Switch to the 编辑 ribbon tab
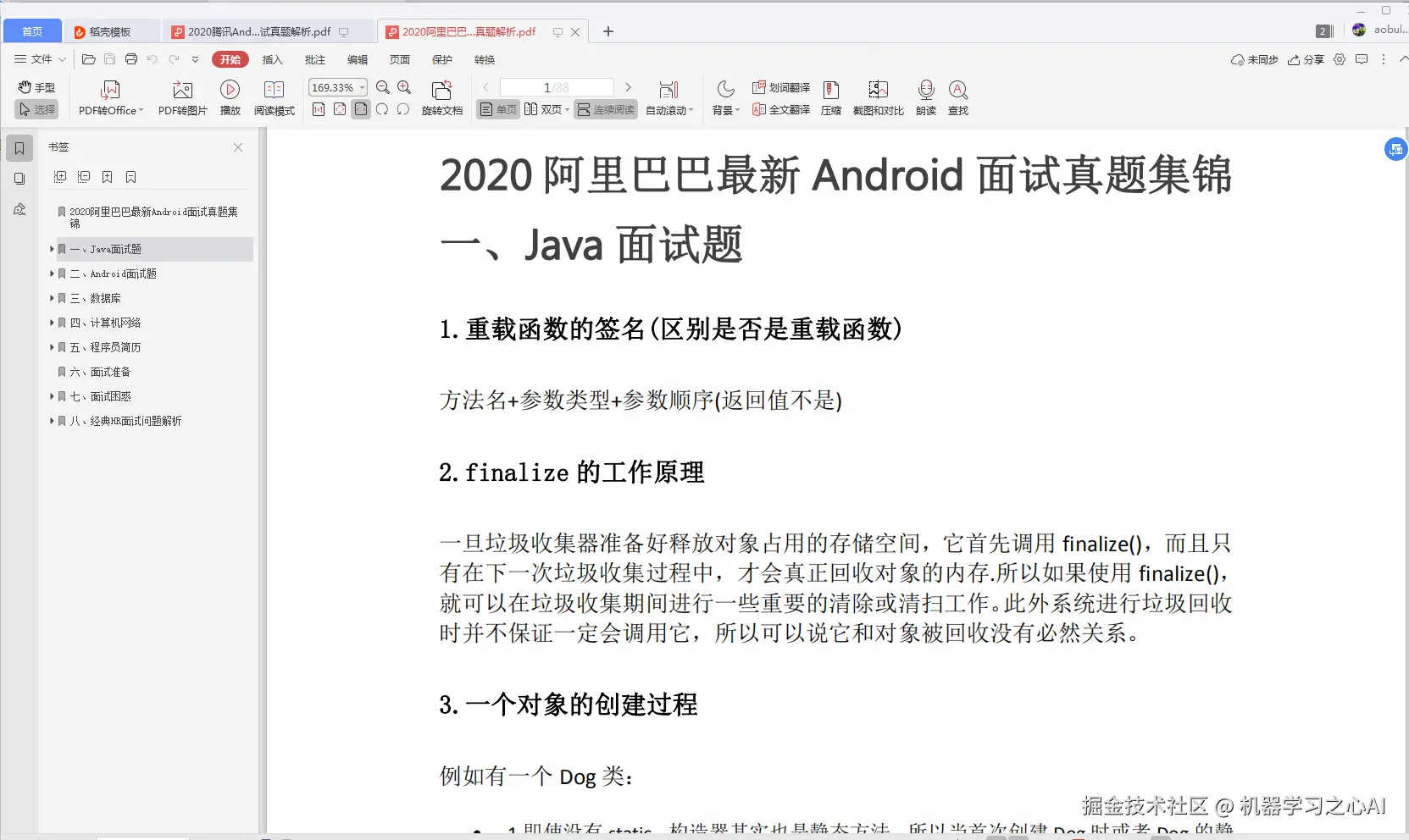The width and height of the screenshot is (1409, 840). pyautogui.click(x=358, y=59)
